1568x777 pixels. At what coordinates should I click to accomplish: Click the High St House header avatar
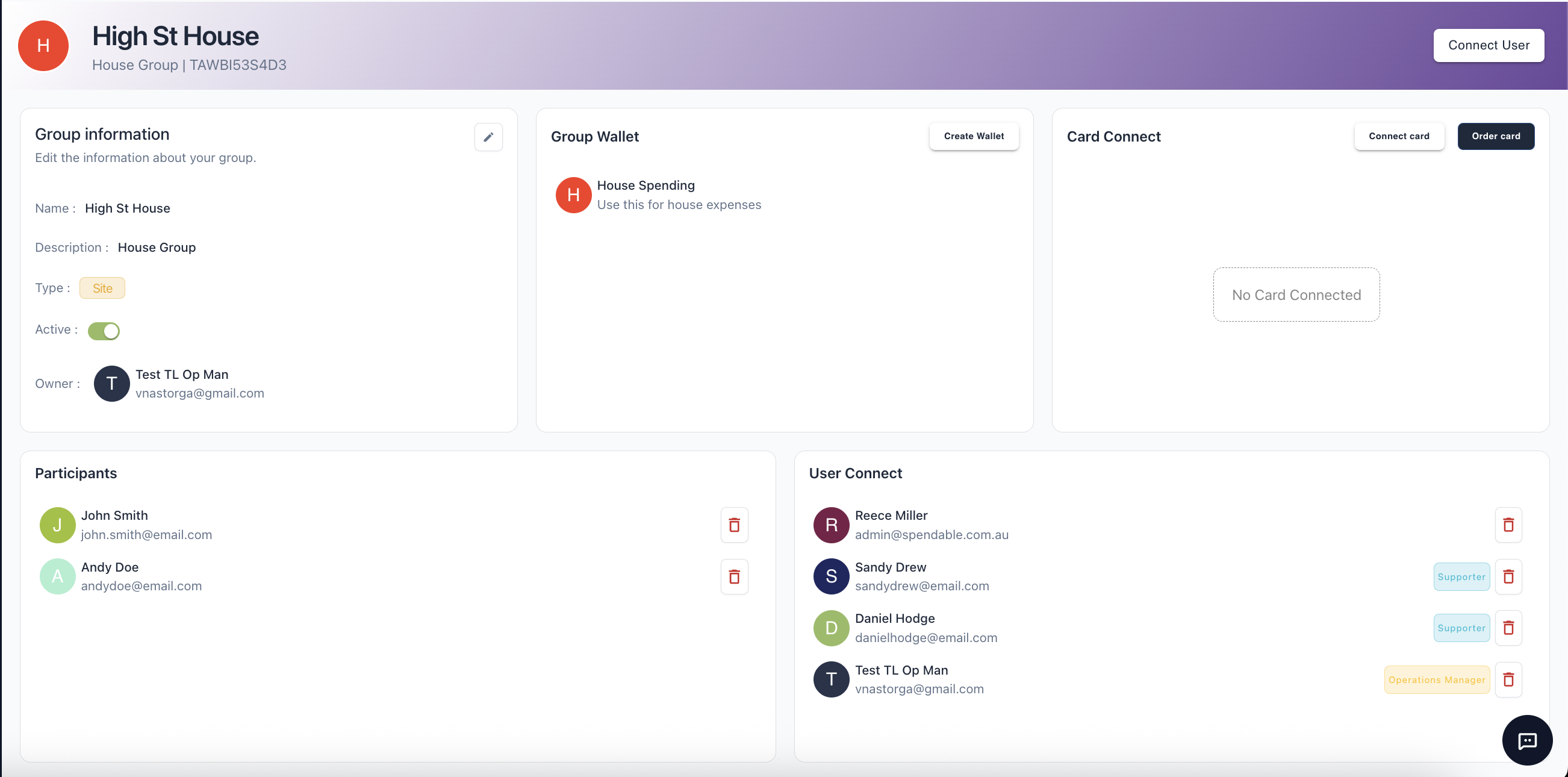tap(43, 46)
